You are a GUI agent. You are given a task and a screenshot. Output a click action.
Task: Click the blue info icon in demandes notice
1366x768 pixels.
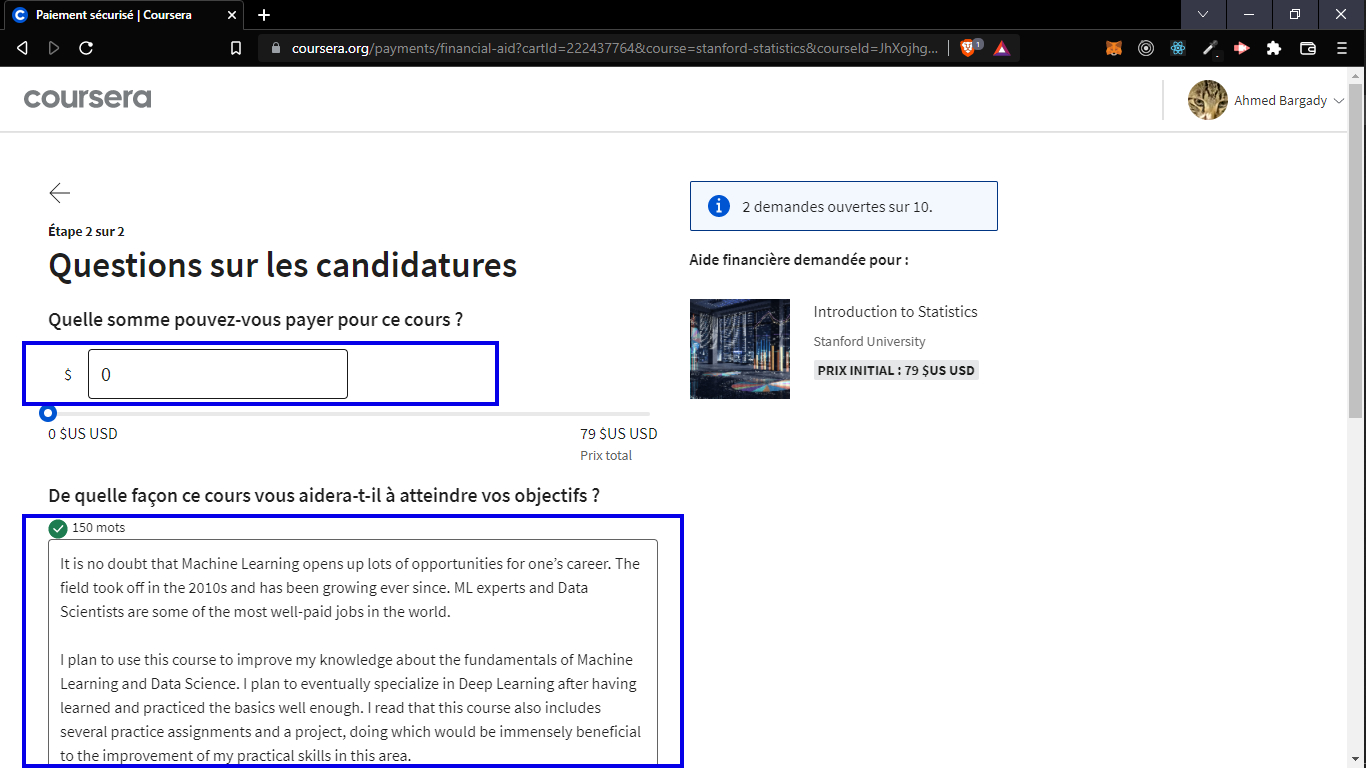718,206
